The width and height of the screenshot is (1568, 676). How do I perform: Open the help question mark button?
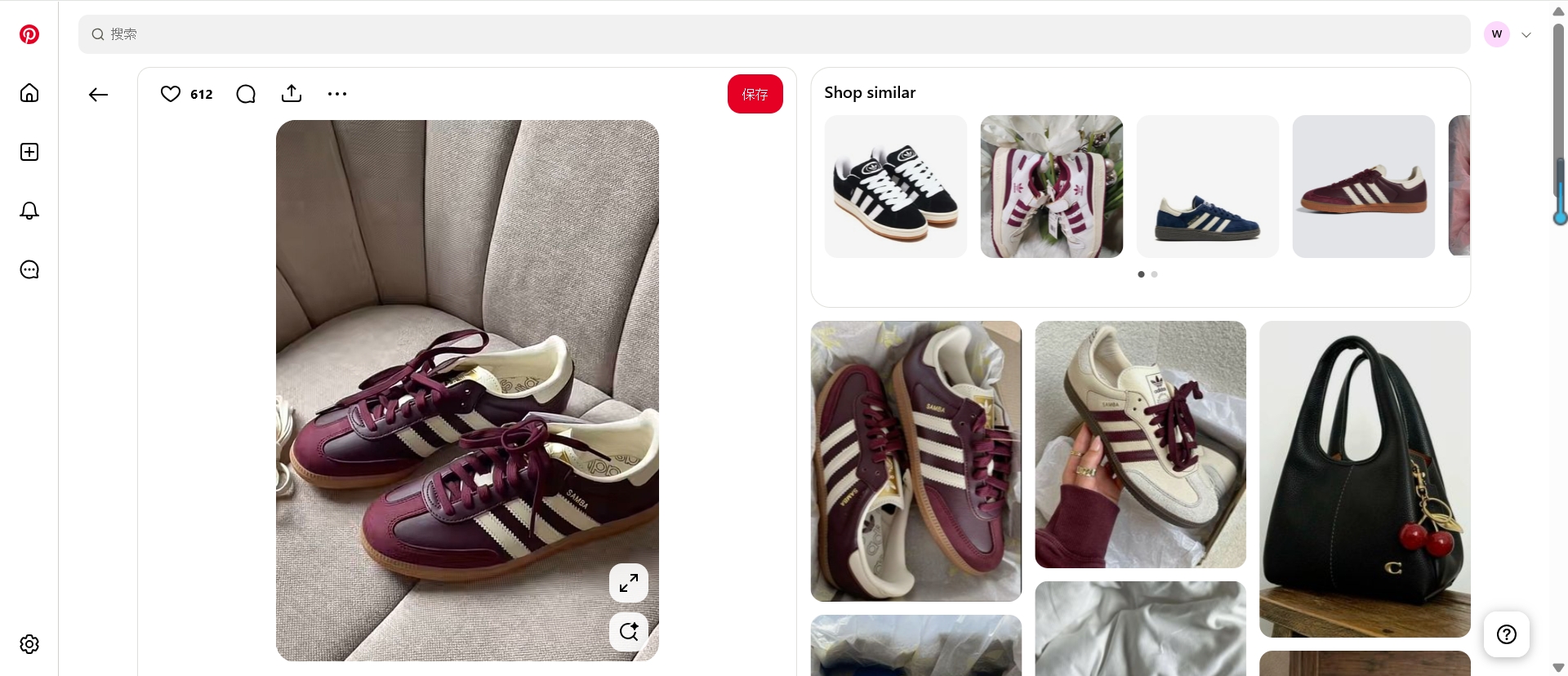pyautogui.click(x=1507, y=634)
